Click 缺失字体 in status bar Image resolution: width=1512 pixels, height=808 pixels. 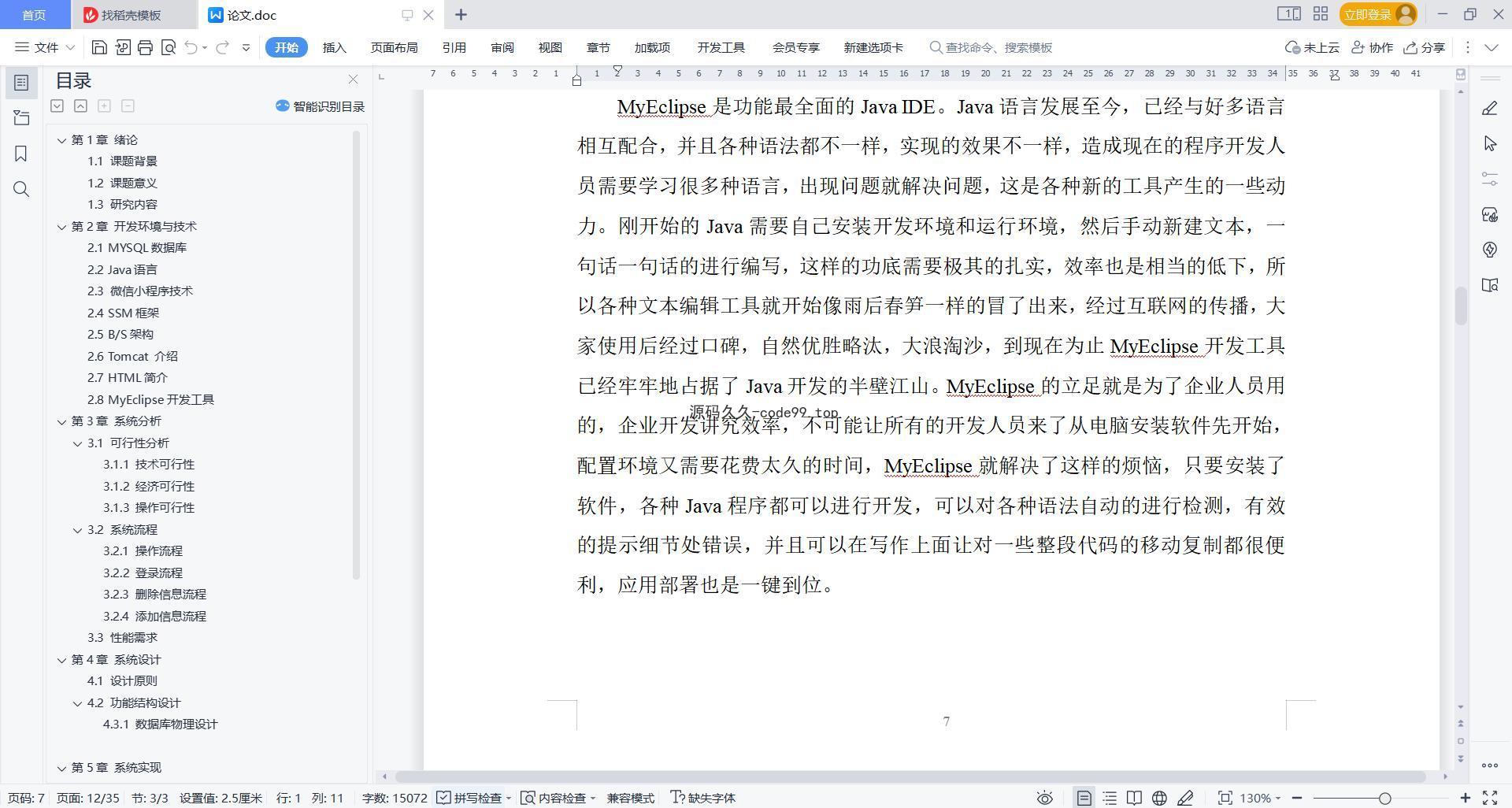[x=702, y=798]
